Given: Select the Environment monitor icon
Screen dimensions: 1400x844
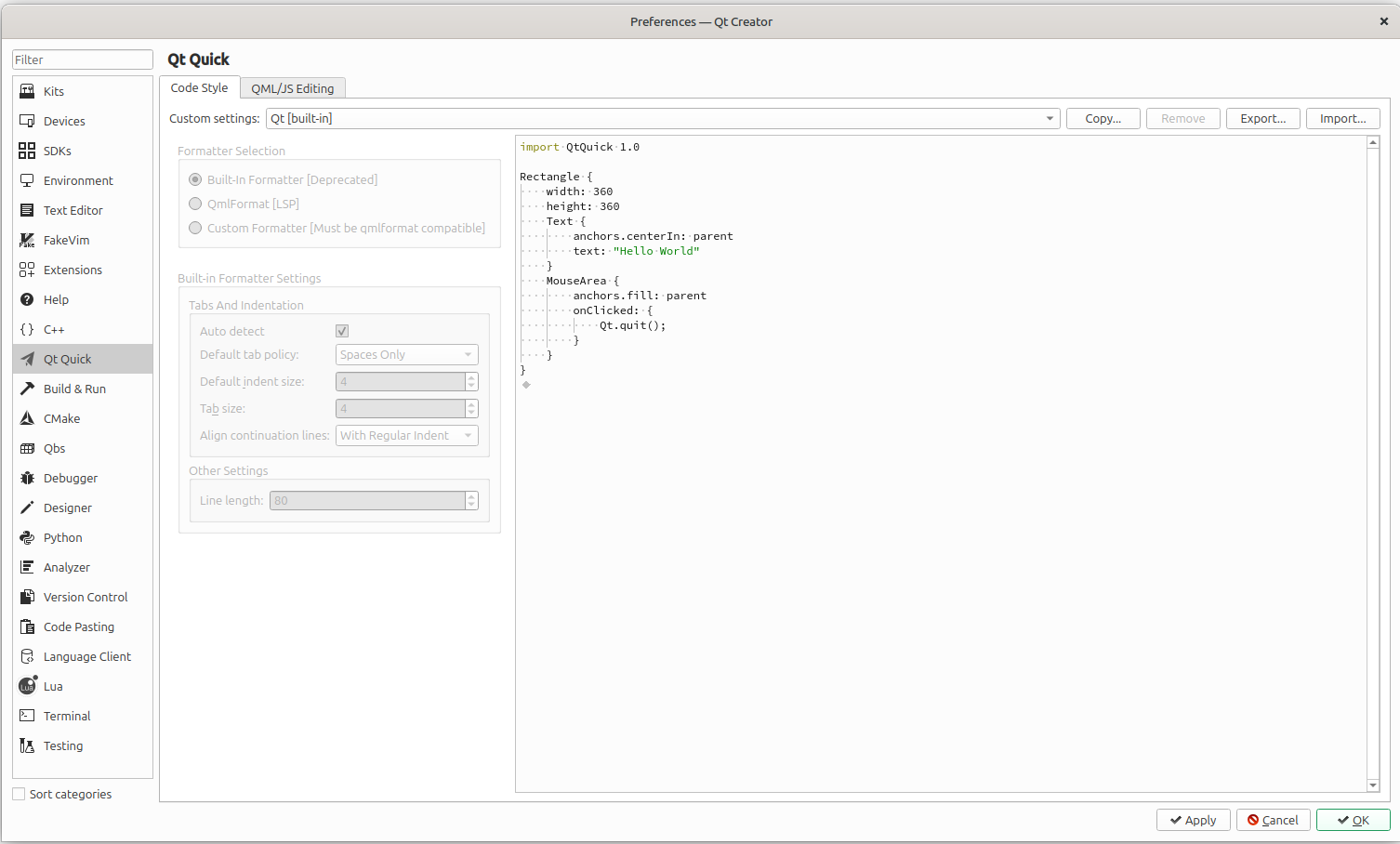Looking at the screenshot, I should [x=27, y=180].
